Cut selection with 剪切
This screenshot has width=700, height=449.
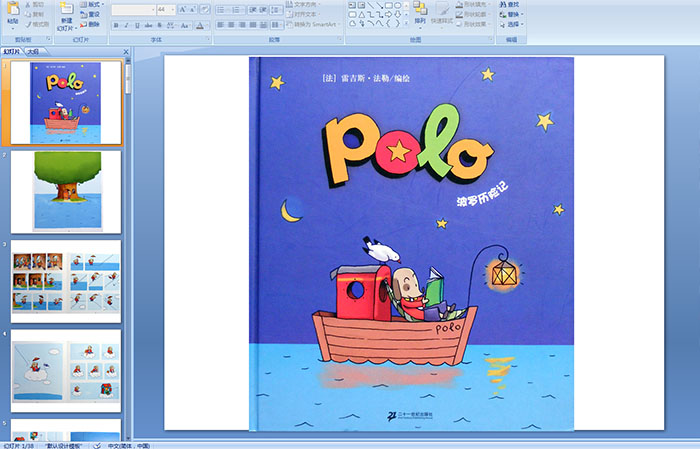35,4
